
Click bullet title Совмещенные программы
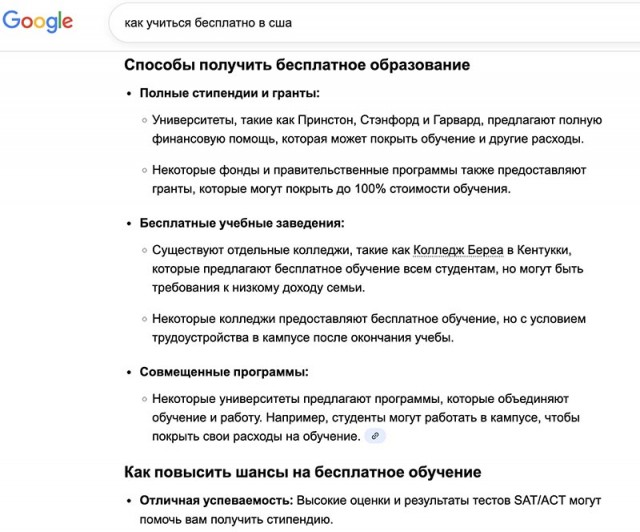[x=224, y=372]
